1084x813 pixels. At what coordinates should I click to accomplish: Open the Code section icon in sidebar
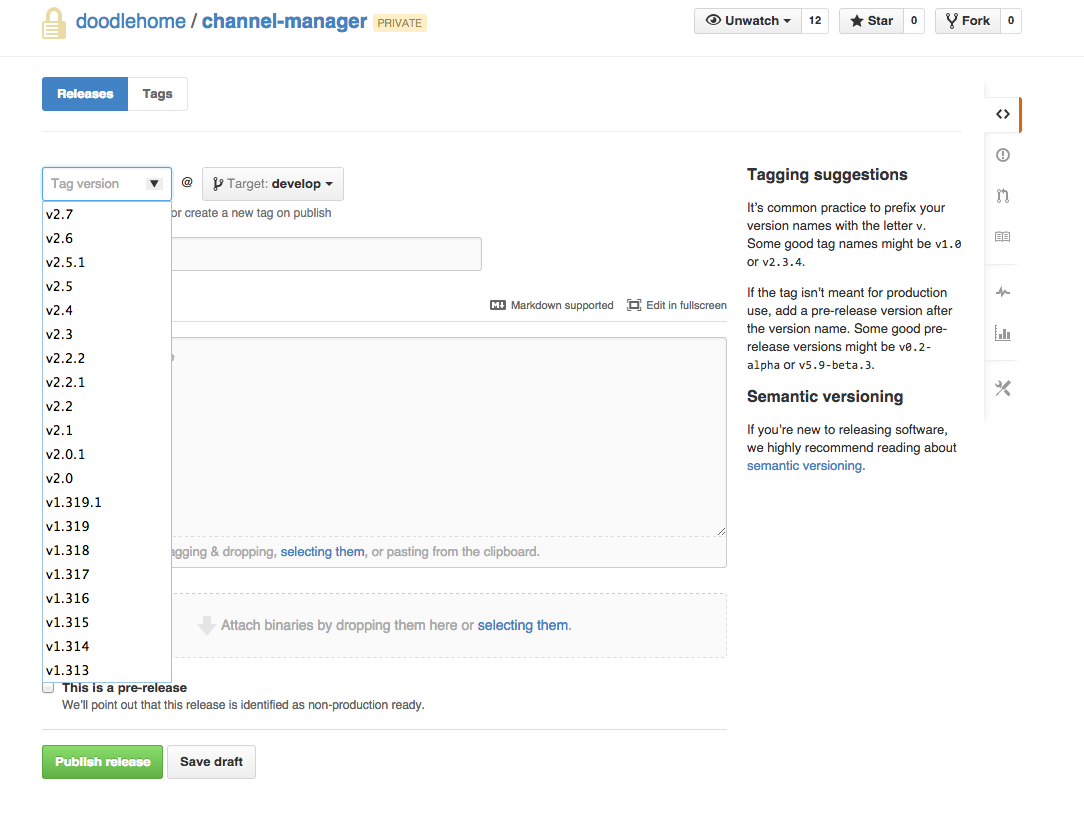coord(1002,114)
